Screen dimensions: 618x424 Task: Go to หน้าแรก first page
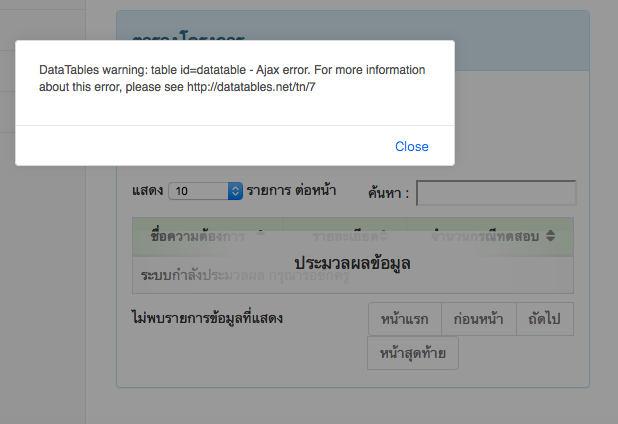click(x=405, y=319)
